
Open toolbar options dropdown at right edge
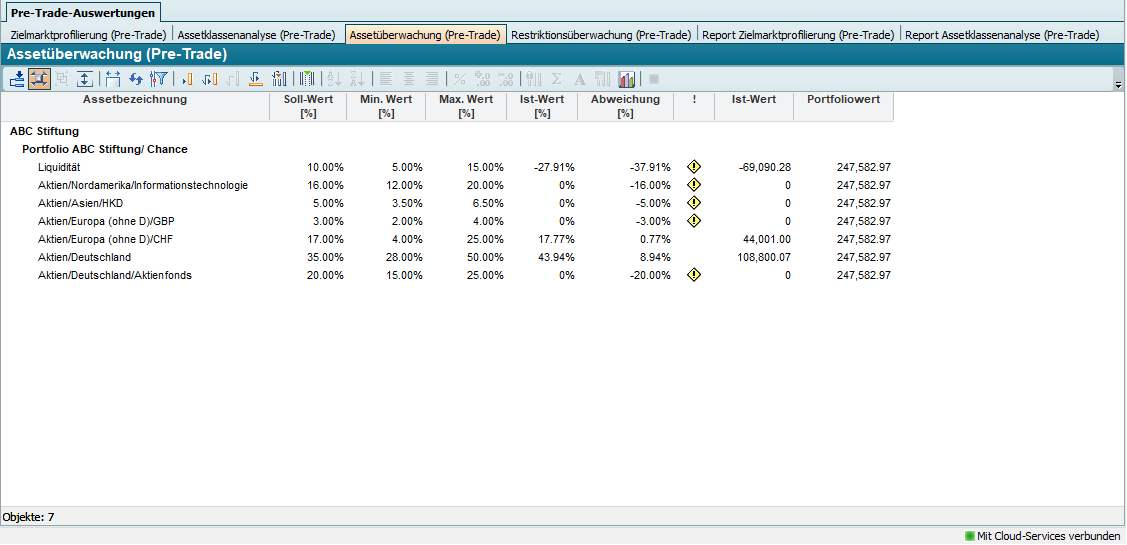[1118, 86]
